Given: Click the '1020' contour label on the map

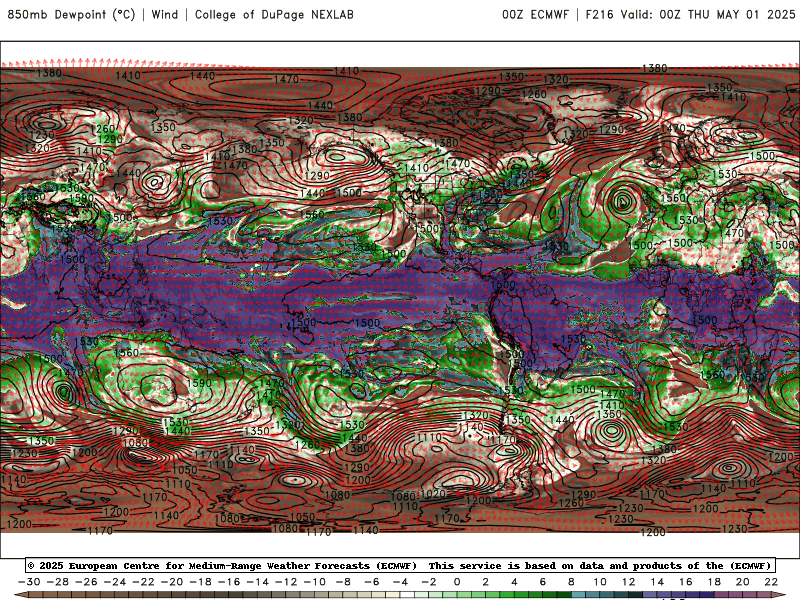Looking at the screenshot, I should click(433, 493).
